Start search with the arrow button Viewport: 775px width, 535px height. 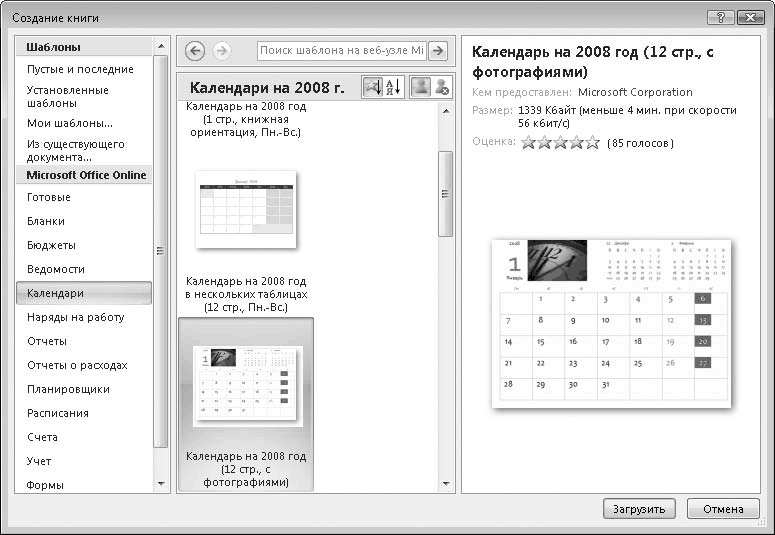click(437, 51)
